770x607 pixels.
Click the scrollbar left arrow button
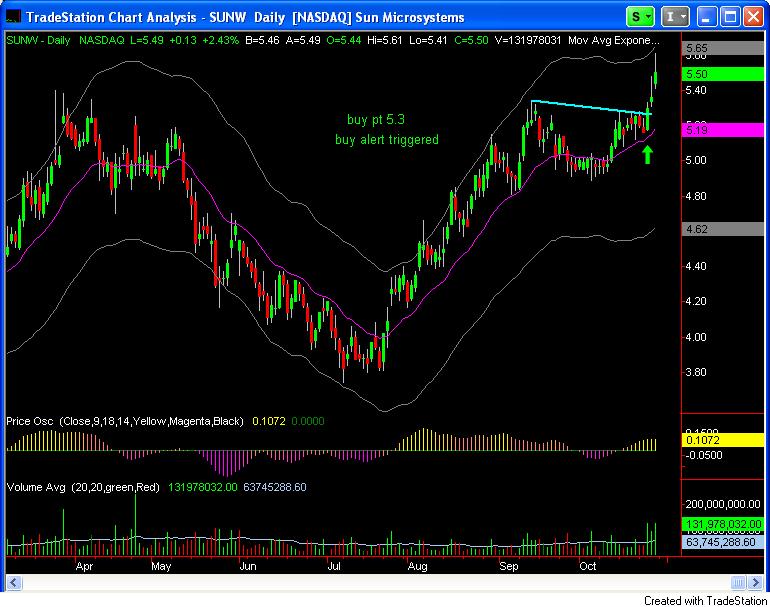(13, 583)
